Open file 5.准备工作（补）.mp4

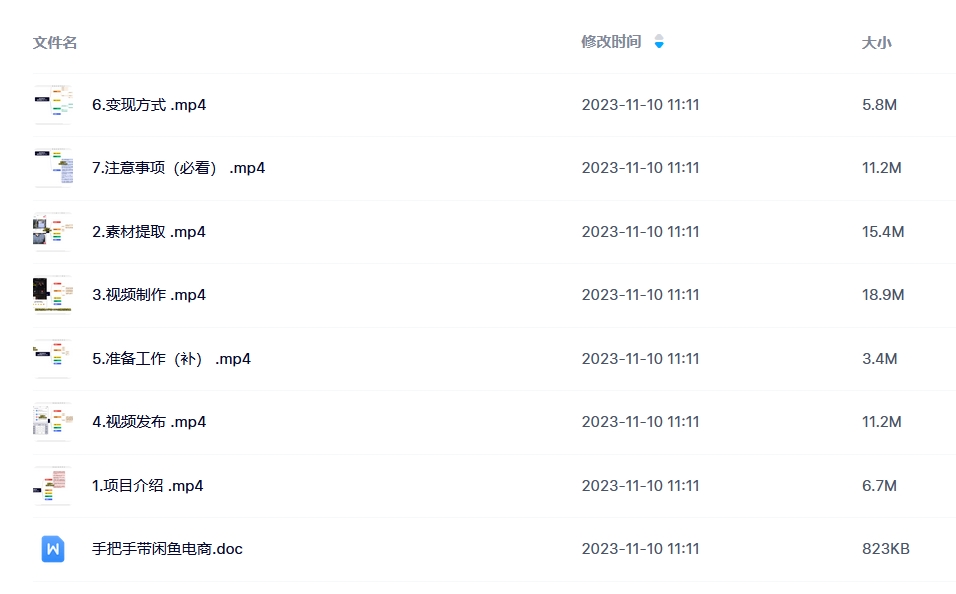click(171, 359)
